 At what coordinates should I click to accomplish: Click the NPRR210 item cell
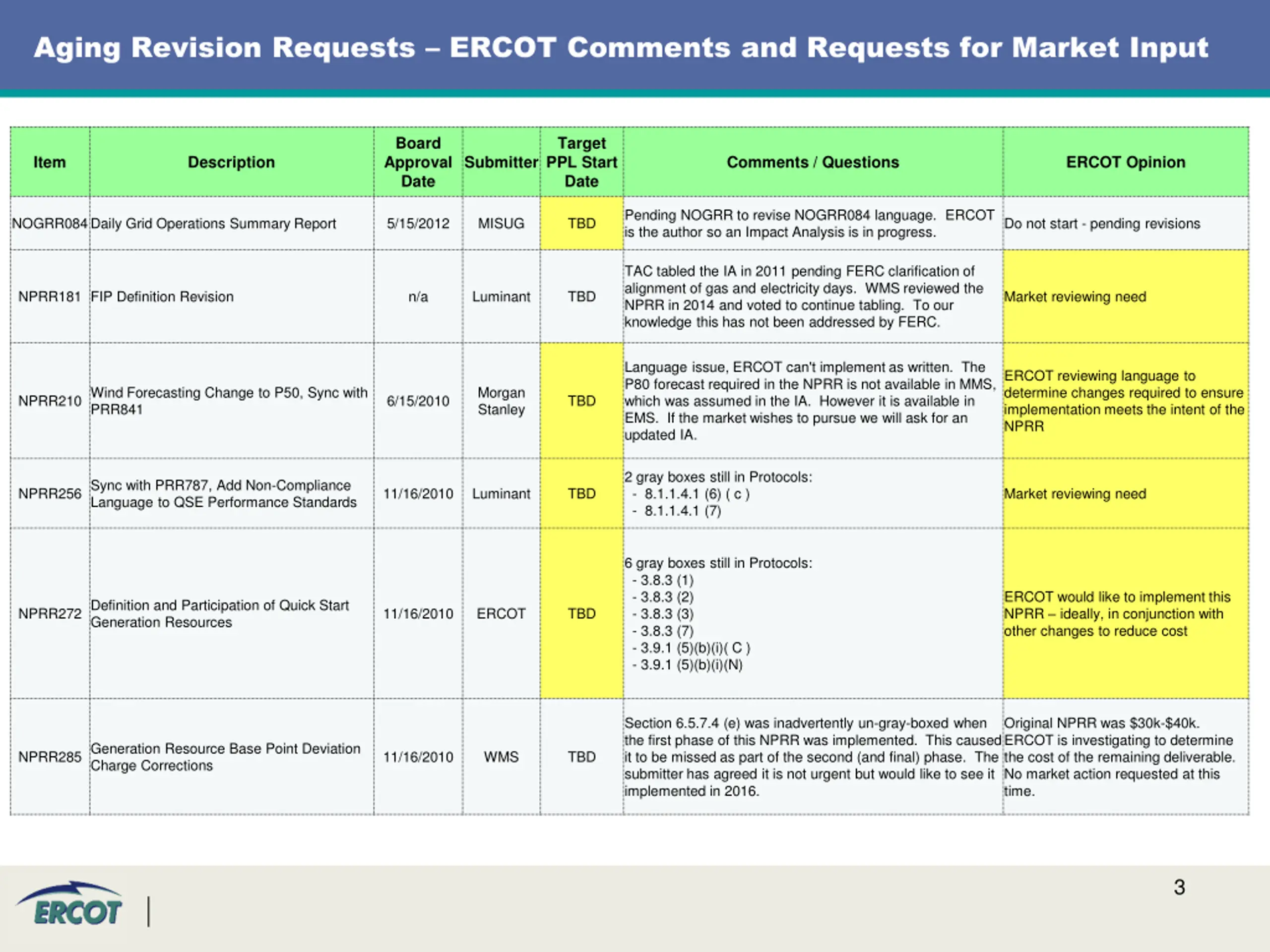pyautogui.click(x=50, y=401)
